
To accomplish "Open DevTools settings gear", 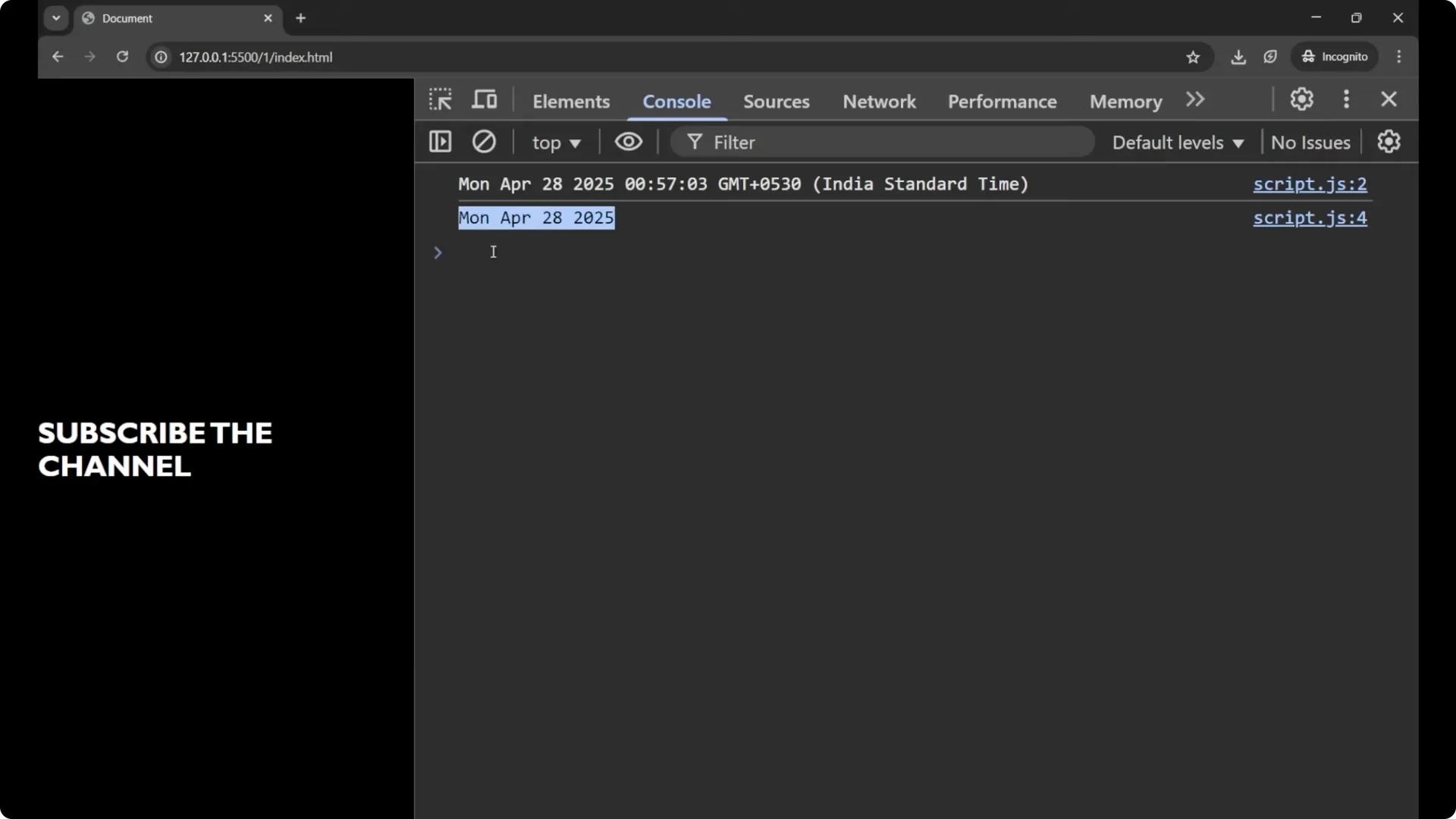I will (1302, 99).
